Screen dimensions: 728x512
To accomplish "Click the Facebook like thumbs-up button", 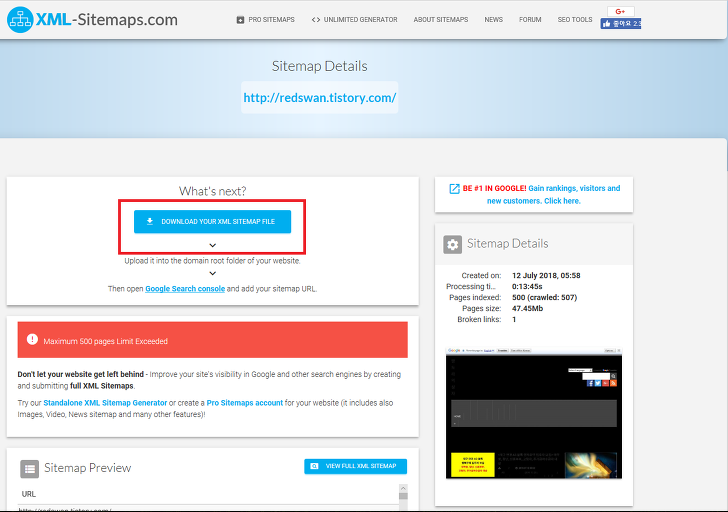I will pos(620,24).
